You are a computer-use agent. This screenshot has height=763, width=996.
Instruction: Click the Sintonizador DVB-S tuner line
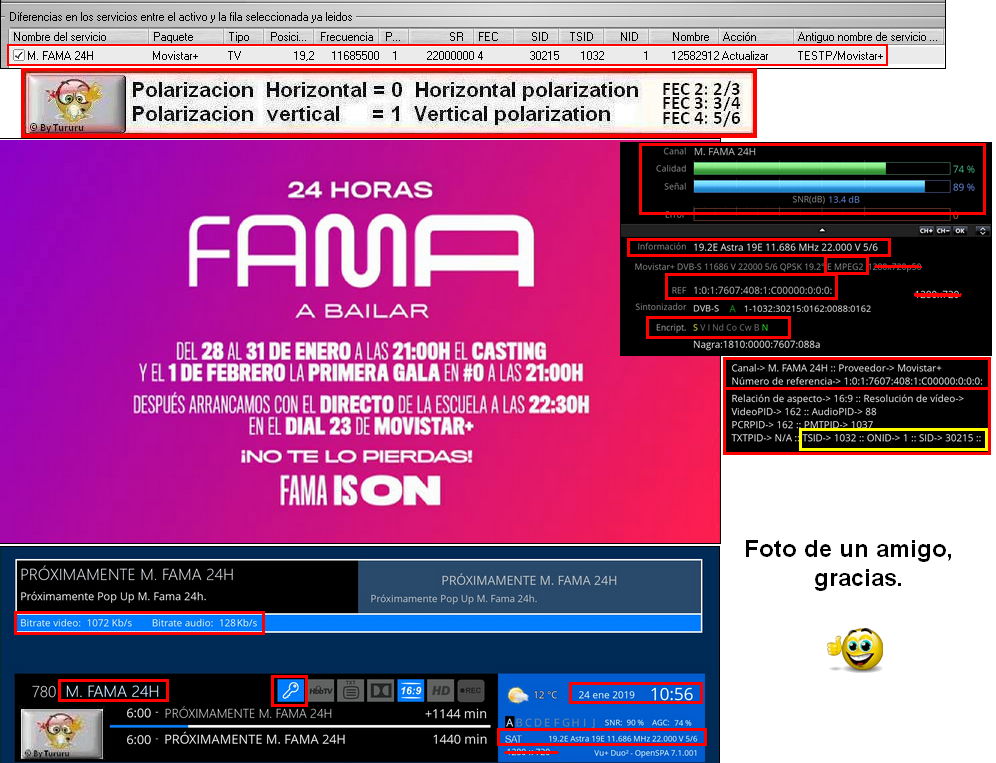point(753,308)
